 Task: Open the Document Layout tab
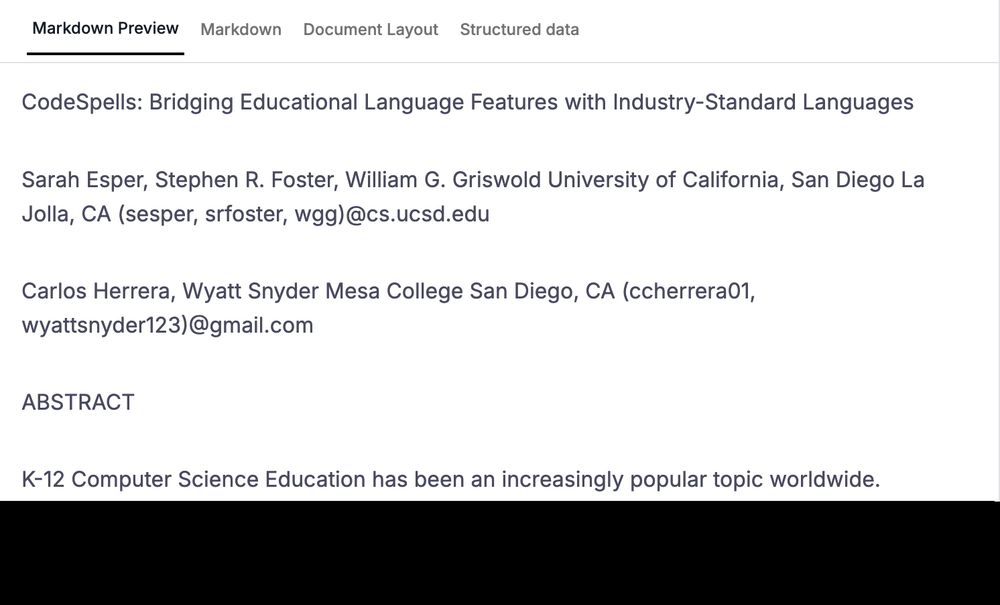point(371,29)
